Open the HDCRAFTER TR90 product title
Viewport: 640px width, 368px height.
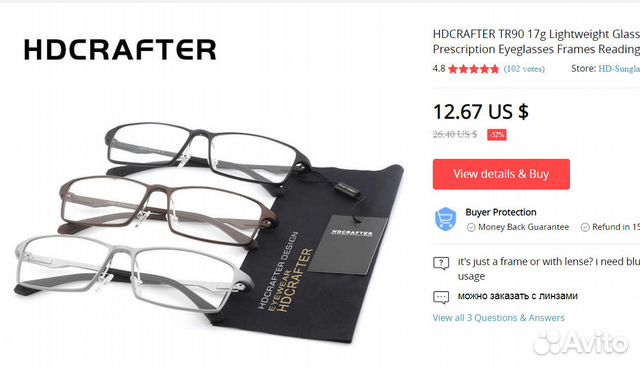coord(536,42)
